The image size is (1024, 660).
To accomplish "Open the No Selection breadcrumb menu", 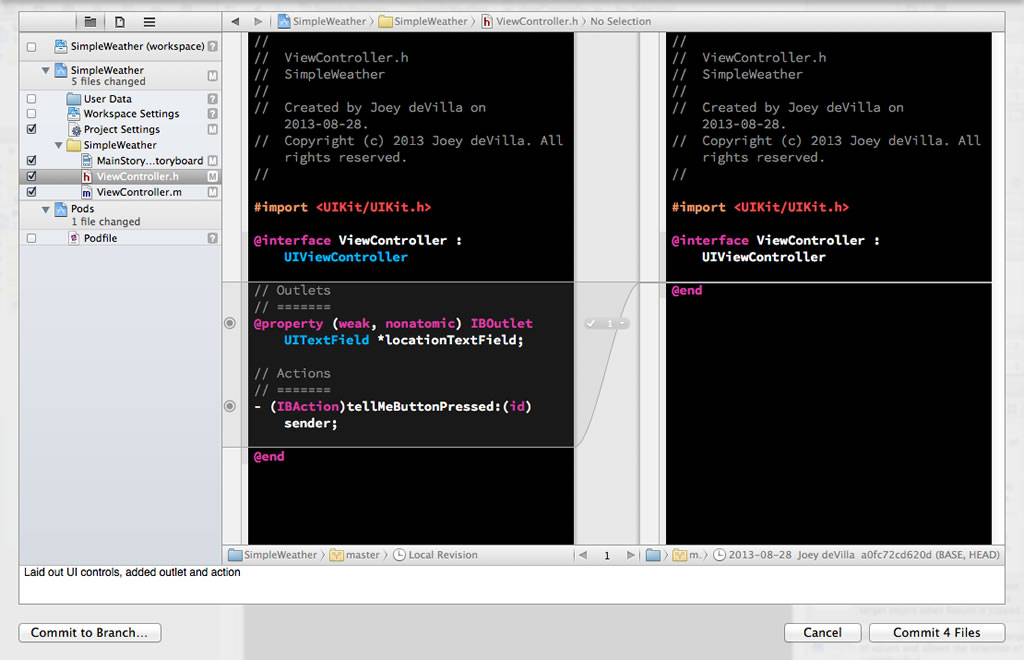I will pos(620,22).
